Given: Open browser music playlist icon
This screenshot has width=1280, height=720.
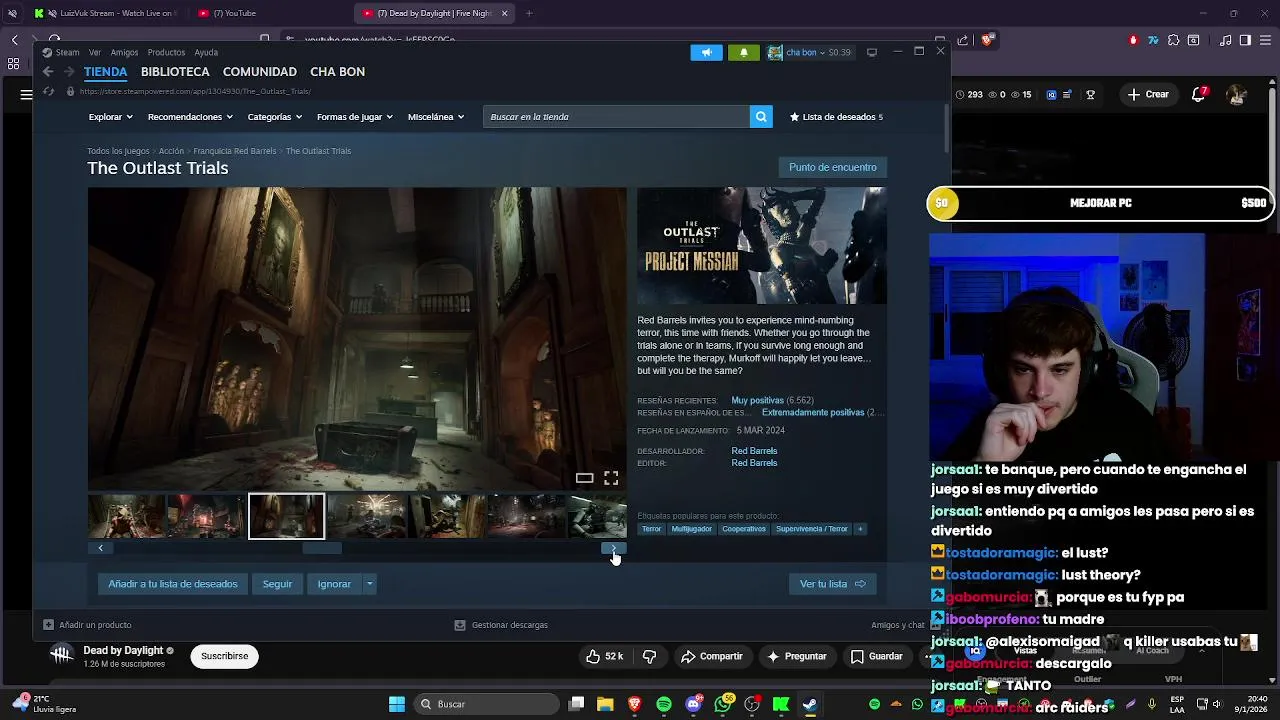Looking at the screenshot, I should (1226, 40).
